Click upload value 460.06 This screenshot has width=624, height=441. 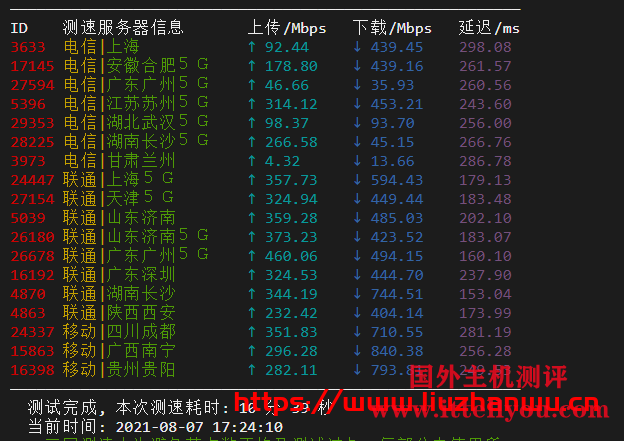(x=291, y=256)
